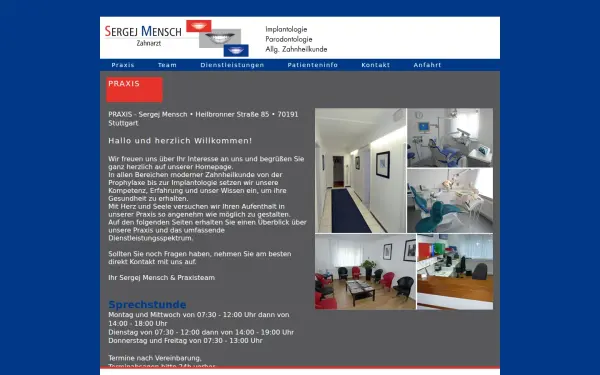The image size is (600, 375).
Task: Click the 'Parodontologie' header text
Action: tap(289, 39)
